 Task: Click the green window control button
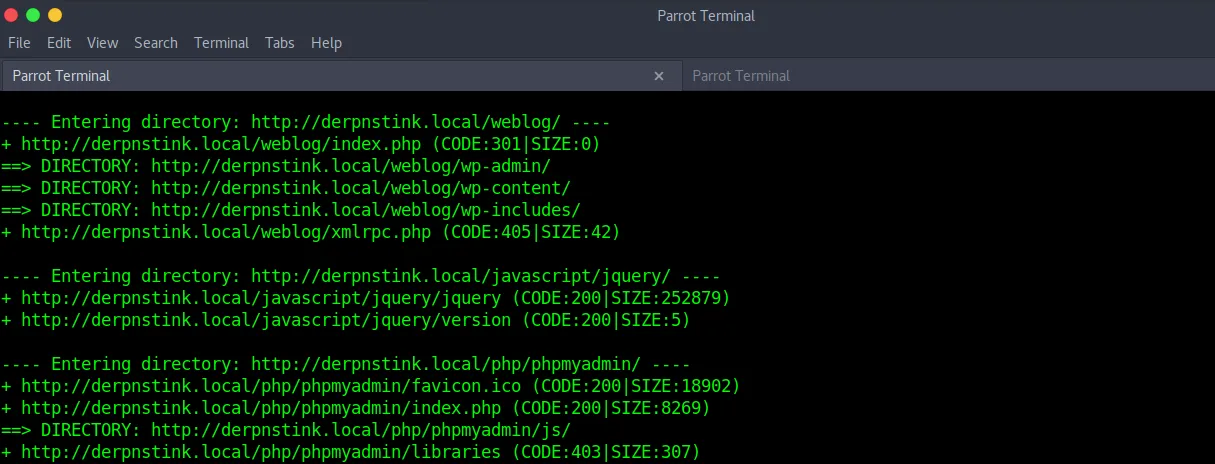click(x=33, y=15)
